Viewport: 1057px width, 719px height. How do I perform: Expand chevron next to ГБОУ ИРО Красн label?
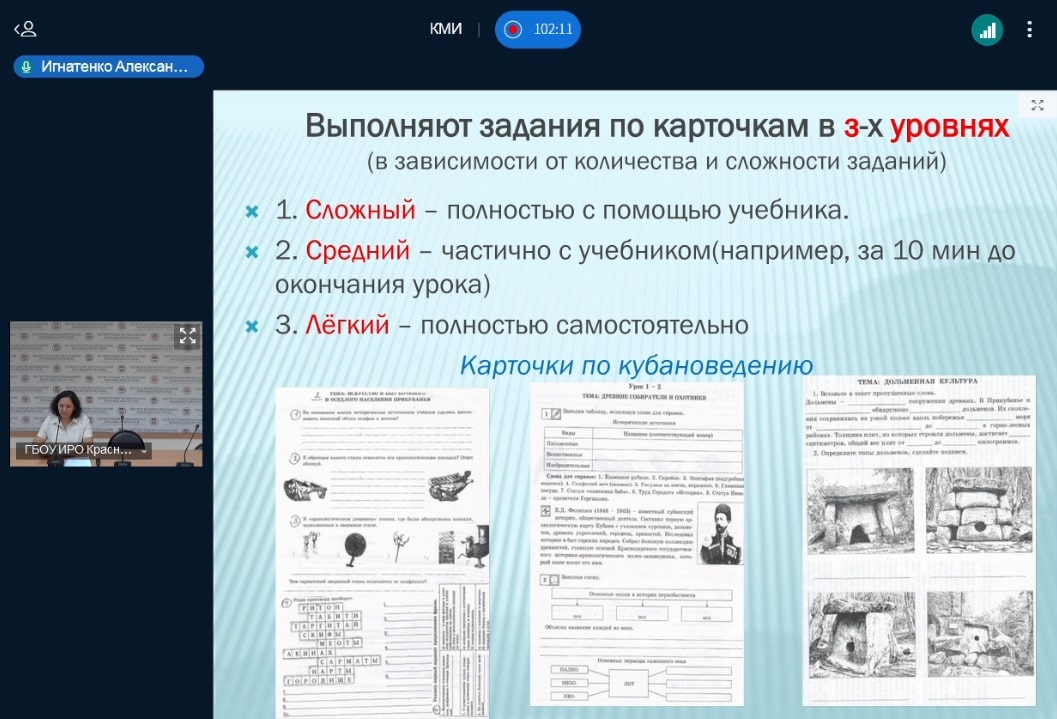145,451
